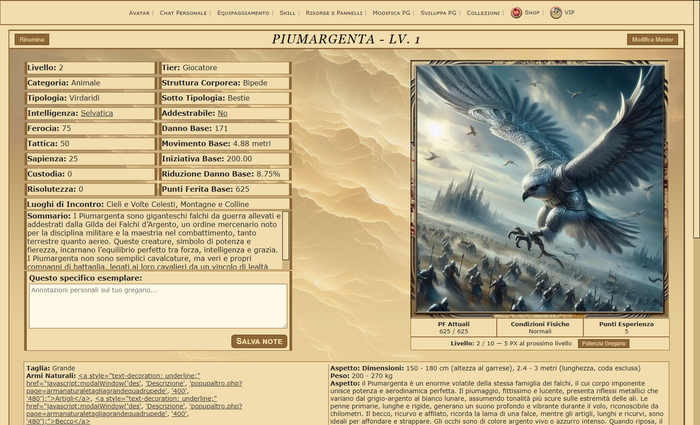
Task: Open the Collezioni menu
Action: pyautogui.click(x=483, y=13)
